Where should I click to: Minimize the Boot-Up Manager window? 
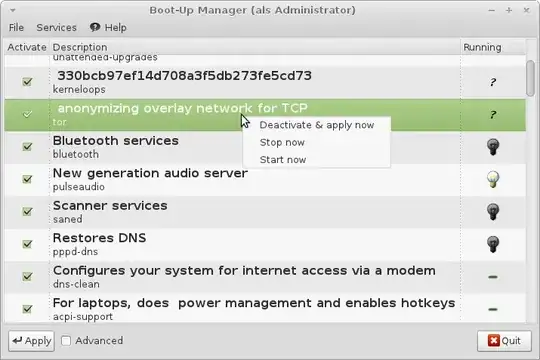pyautogui.click(x=491, y=11)
